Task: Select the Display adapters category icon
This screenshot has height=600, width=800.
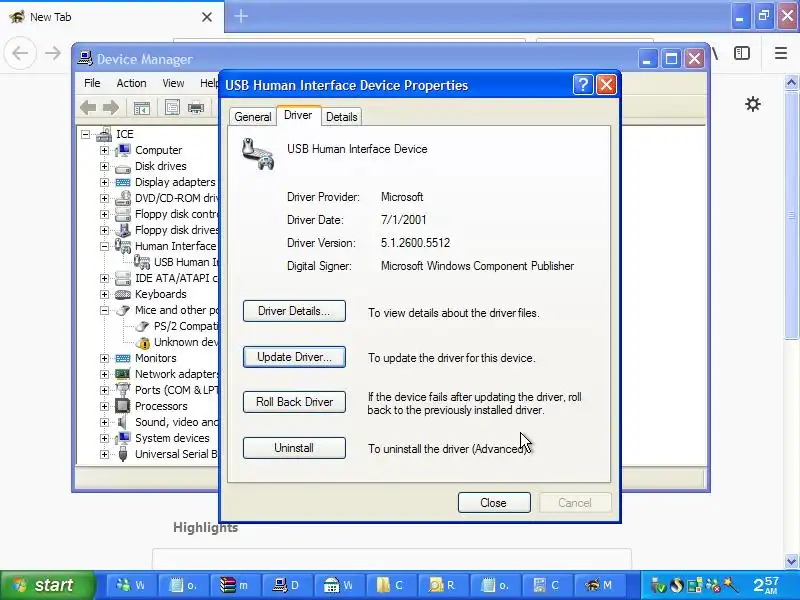Action: pos(123,183)
